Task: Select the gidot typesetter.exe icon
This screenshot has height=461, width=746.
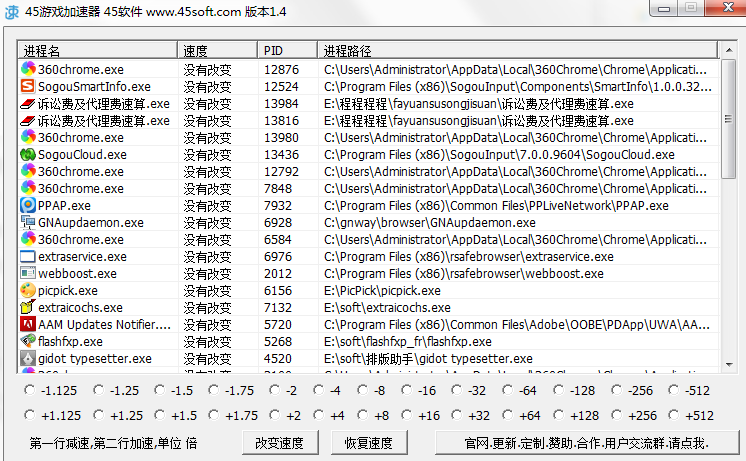Action: [28, 359]
